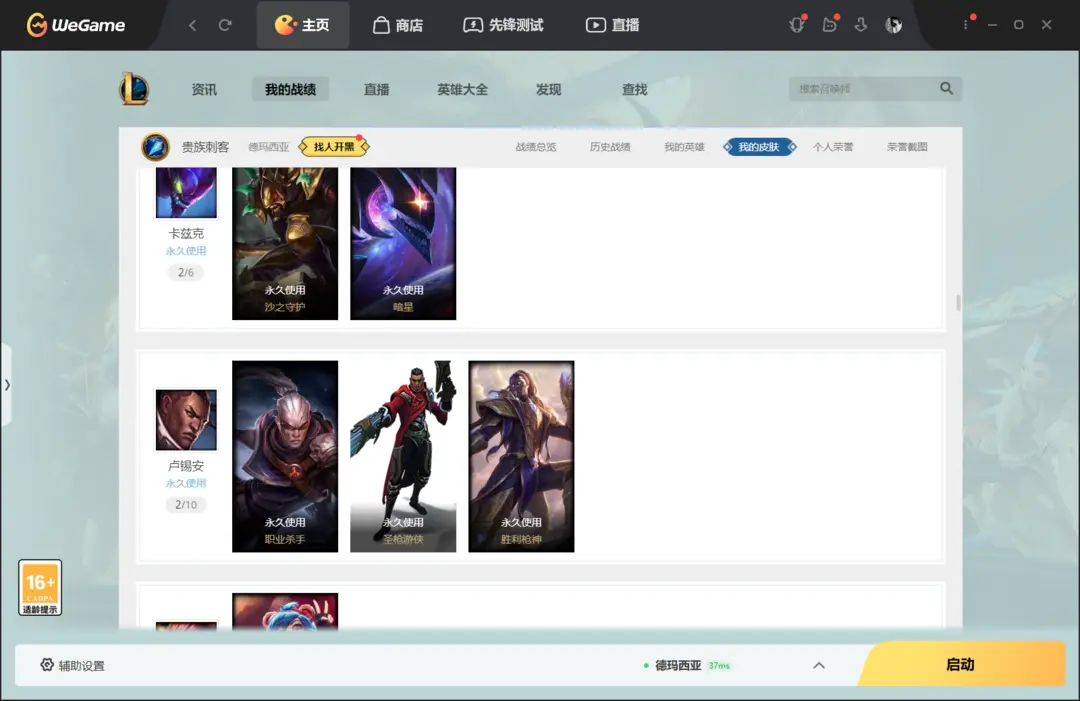This screenshot has width=1080, height=701.
Task: Go to 发现 section
Action: coord(548,90)
